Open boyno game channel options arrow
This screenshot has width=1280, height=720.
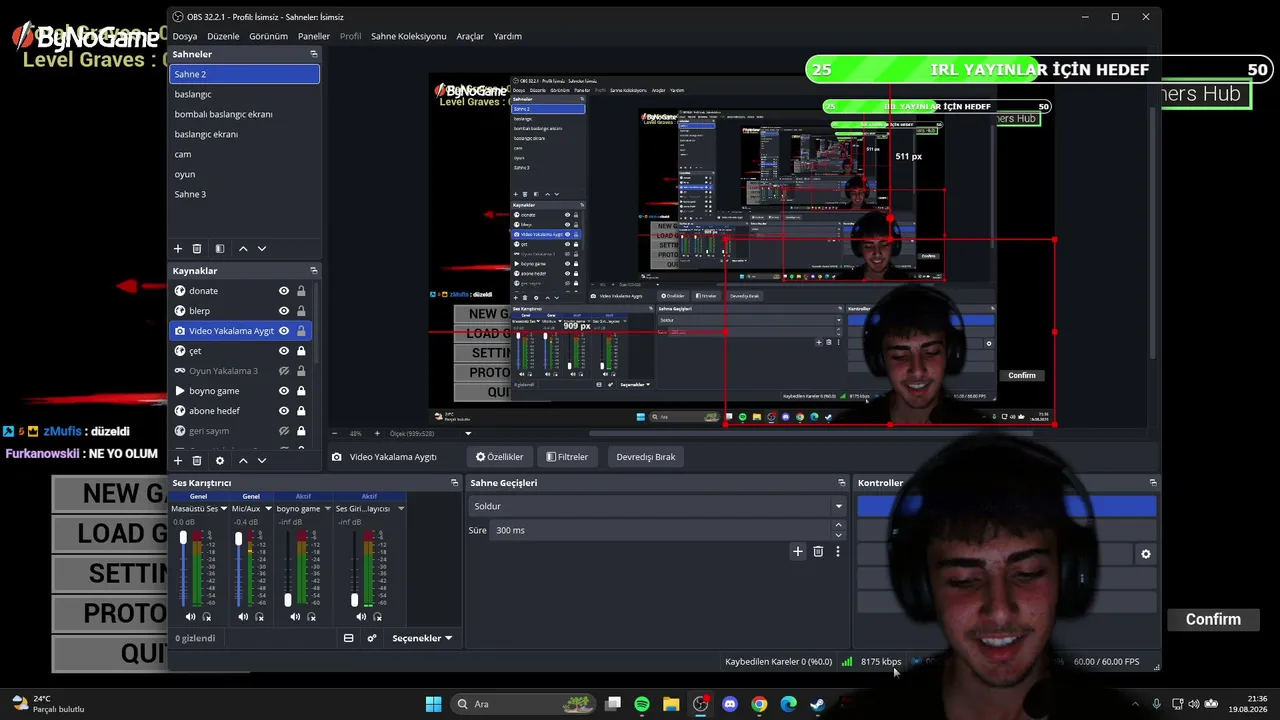pos(328,509)
